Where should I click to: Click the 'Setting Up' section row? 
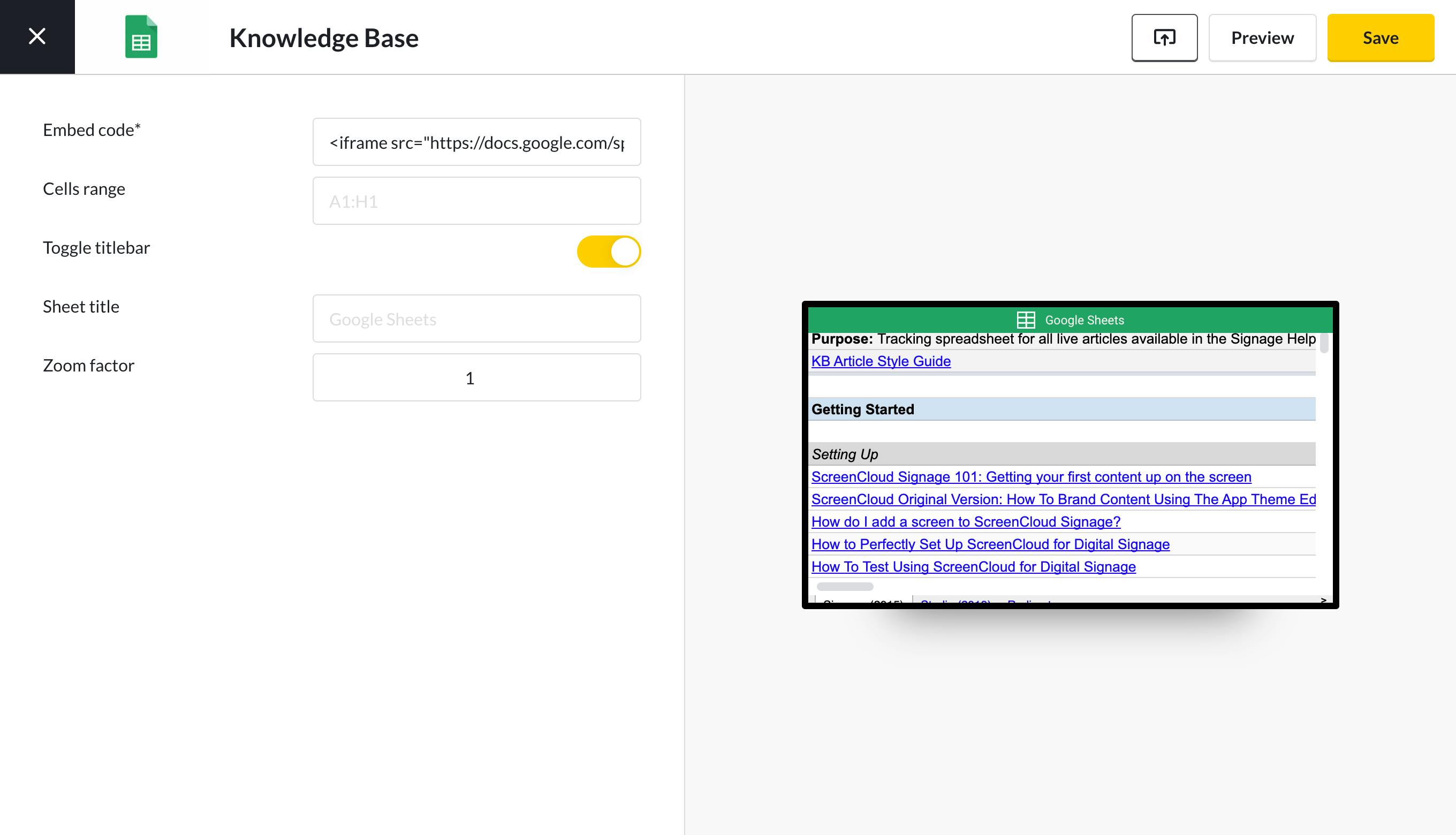point(1061,454)
